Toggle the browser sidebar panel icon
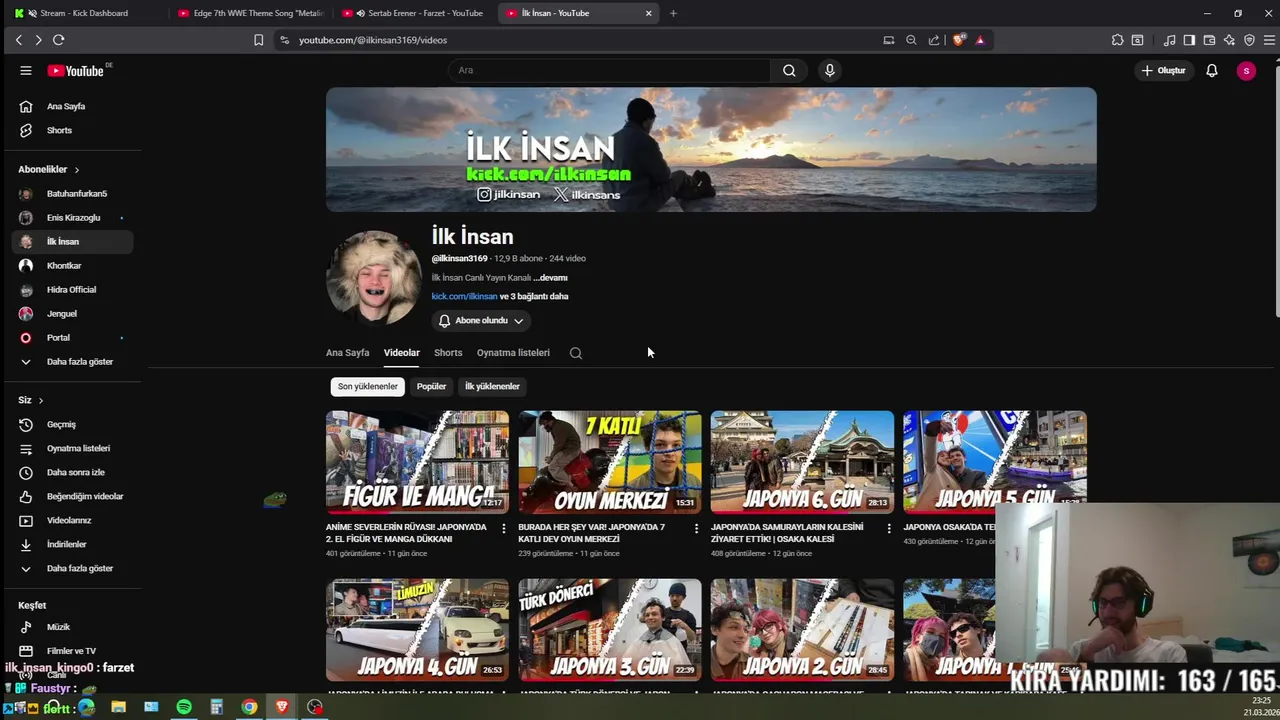Image resolution: width=1280 pixels, height=720 pixels. pos(1189,40)
